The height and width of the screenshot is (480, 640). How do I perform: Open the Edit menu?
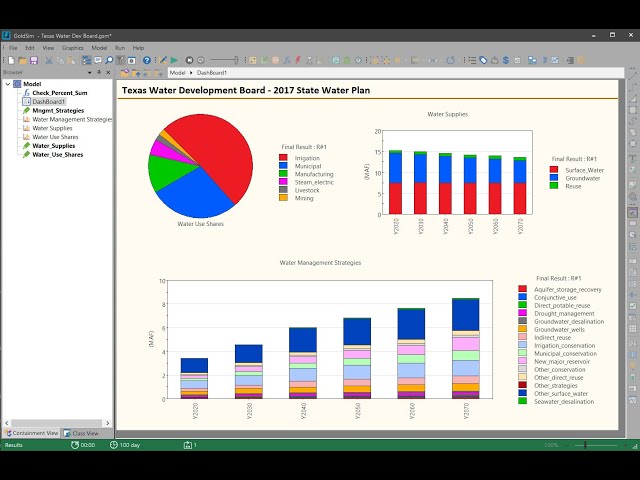30,48
